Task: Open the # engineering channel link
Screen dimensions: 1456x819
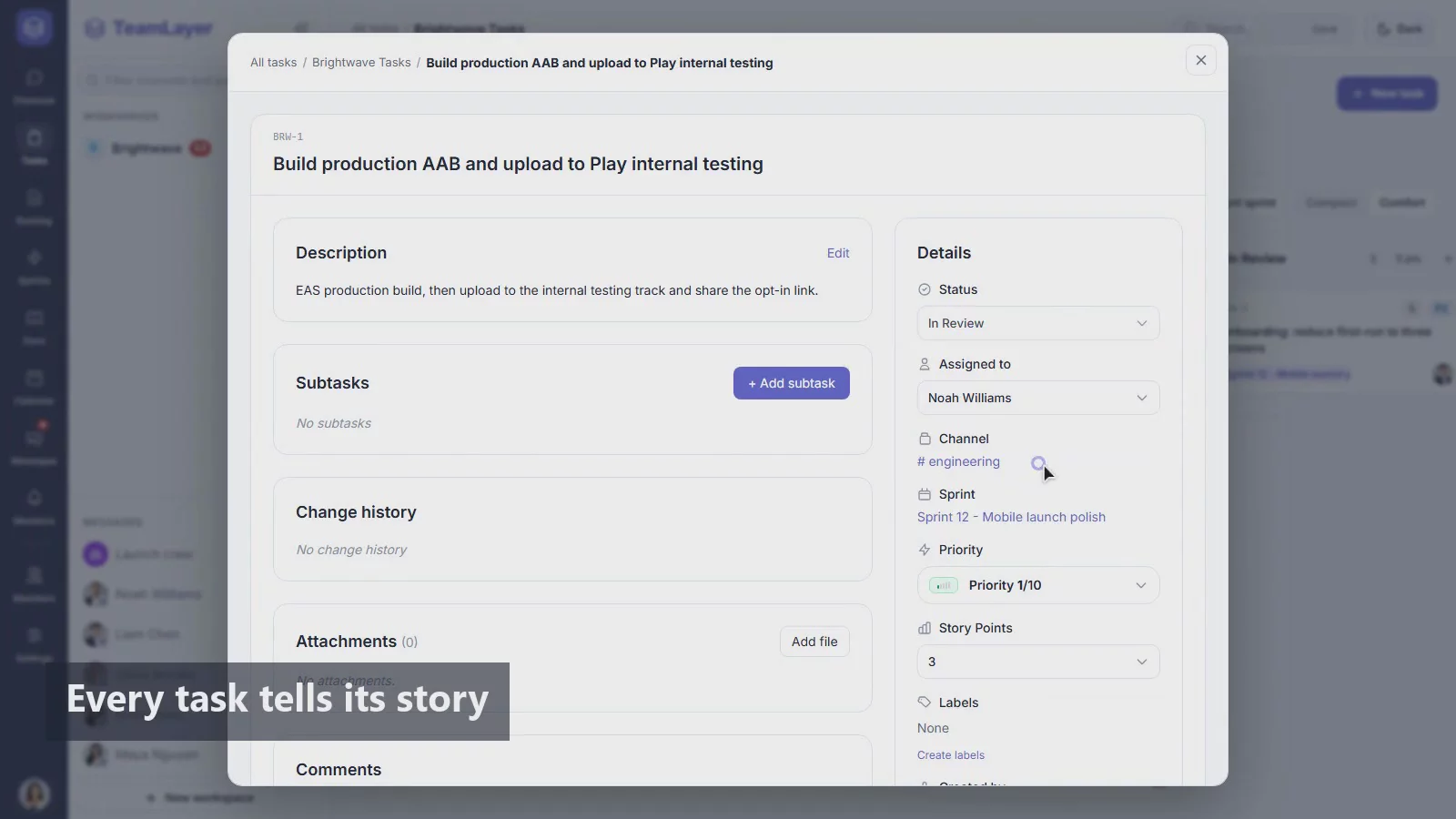Action: pyautogui.click(x=958, y=461)
